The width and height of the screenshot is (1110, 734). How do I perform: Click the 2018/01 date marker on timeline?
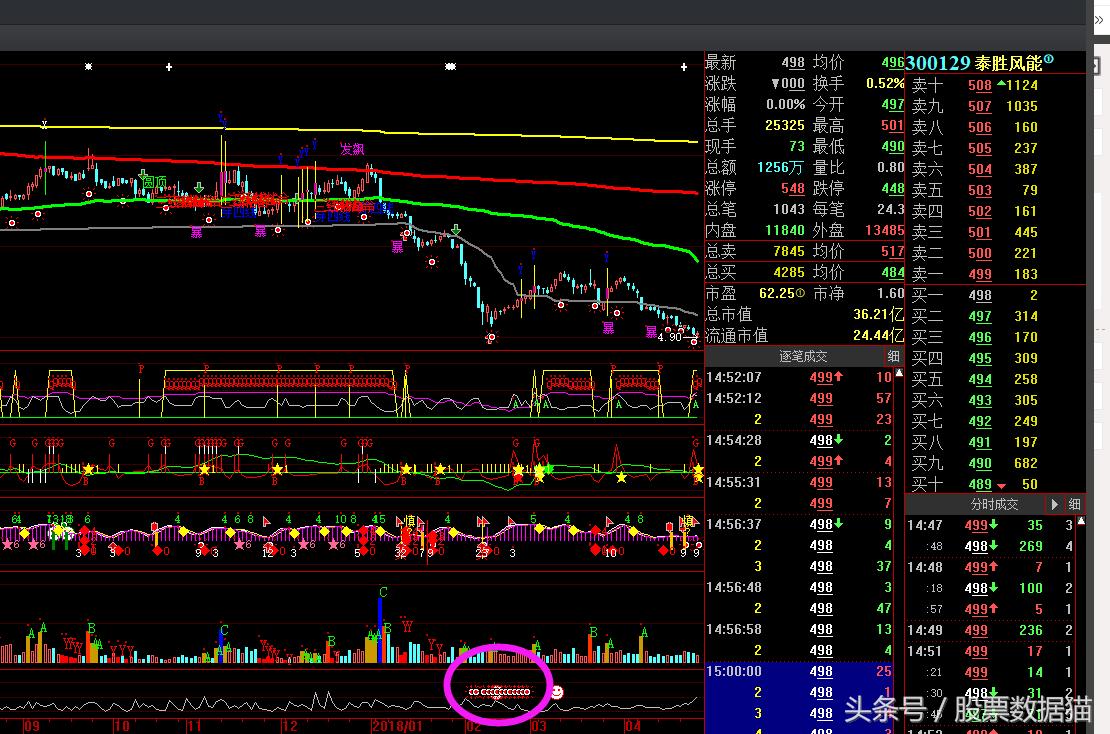point(398,725)
